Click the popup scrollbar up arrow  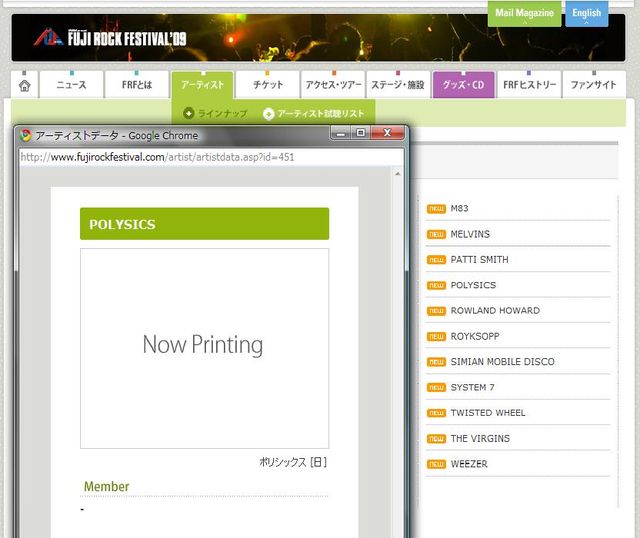[399, 173]
